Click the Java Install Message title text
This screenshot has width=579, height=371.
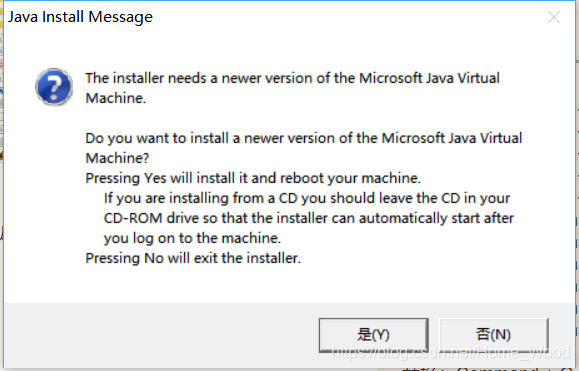(x=80, y=17)
